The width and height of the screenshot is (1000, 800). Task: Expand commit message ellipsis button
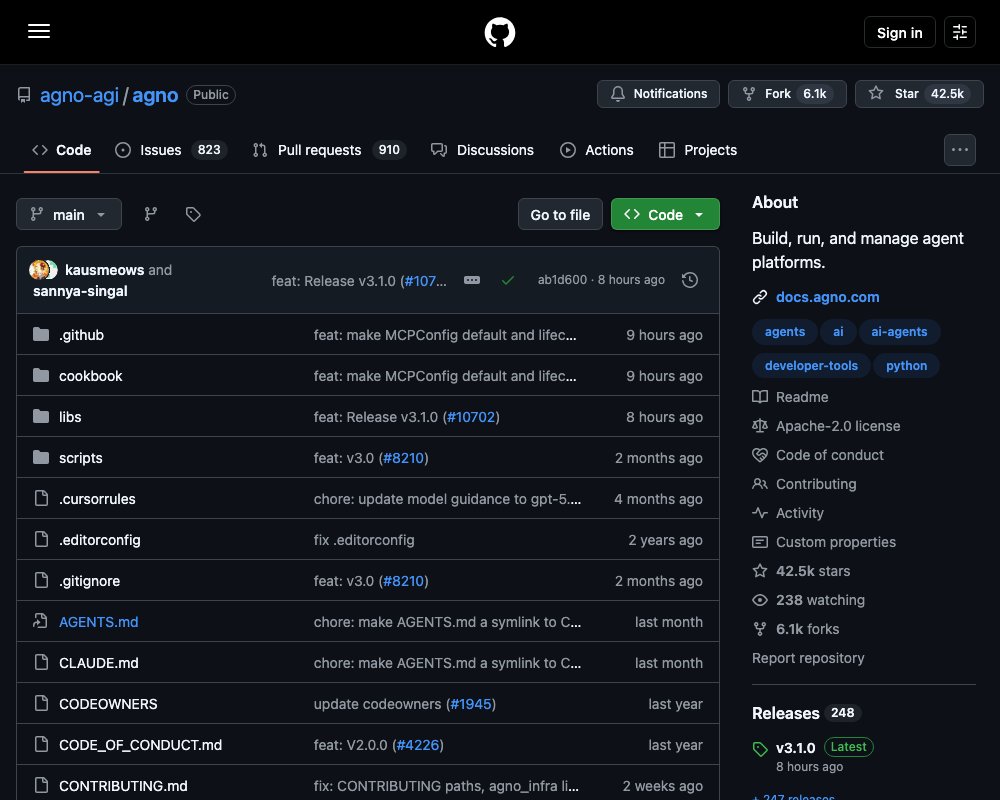(x=472, y=280)
